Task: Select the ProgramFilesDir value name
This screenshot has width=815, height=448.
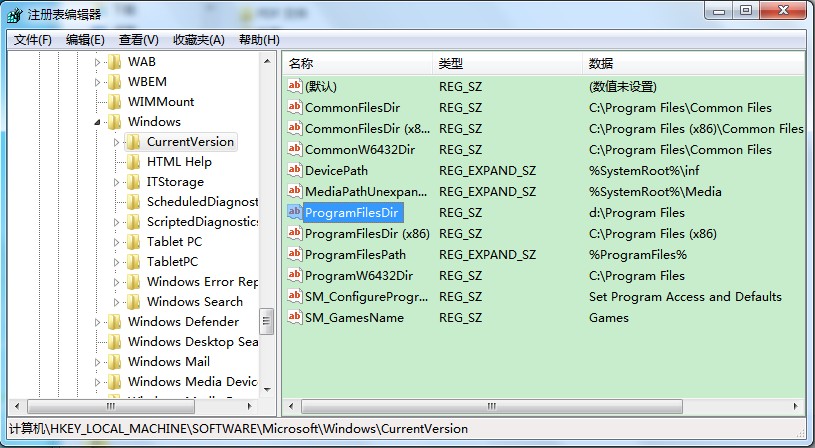Action: click(352, 213)
